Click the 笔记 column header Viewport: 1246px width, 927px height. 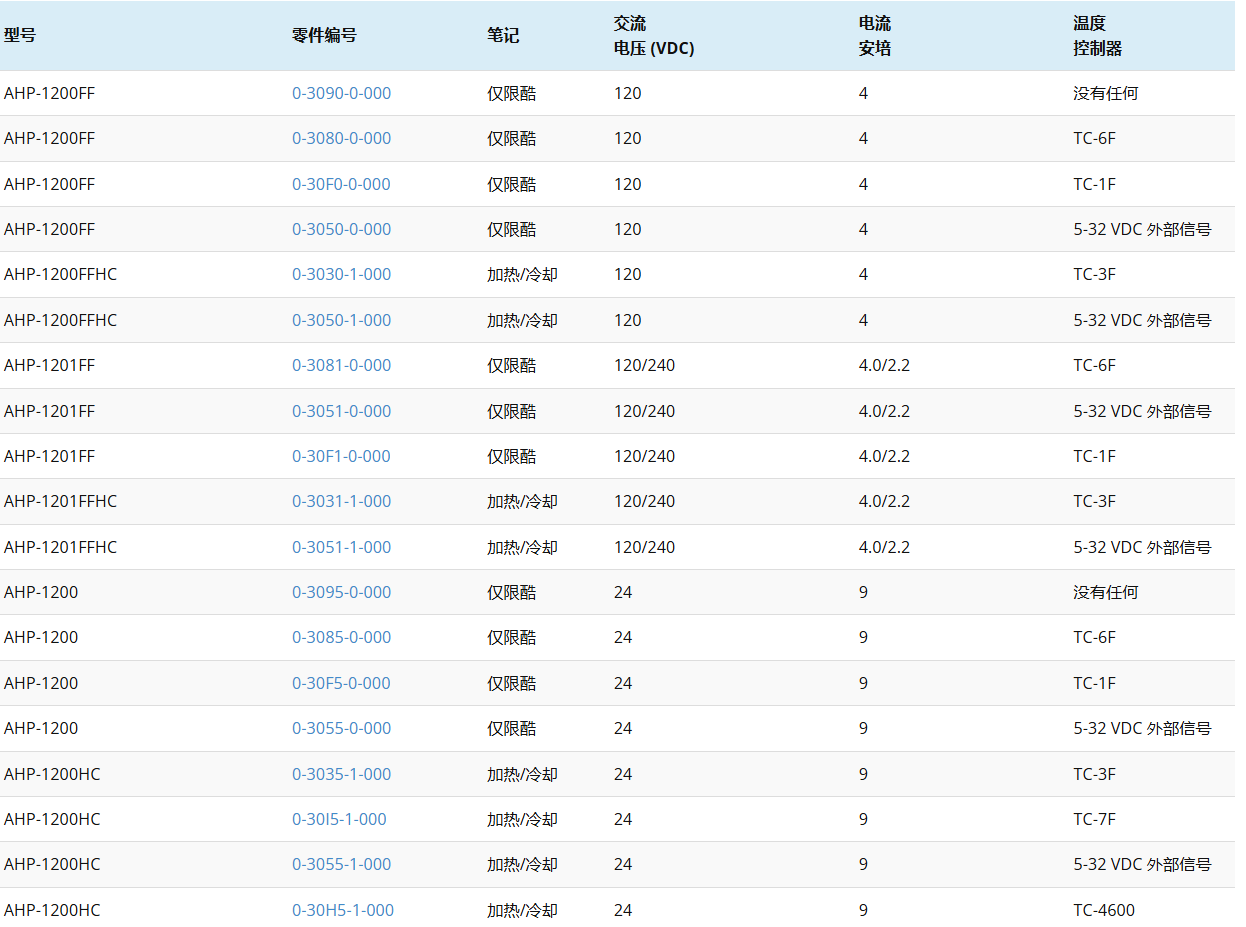pyautogui.click(x=503, y=35)
